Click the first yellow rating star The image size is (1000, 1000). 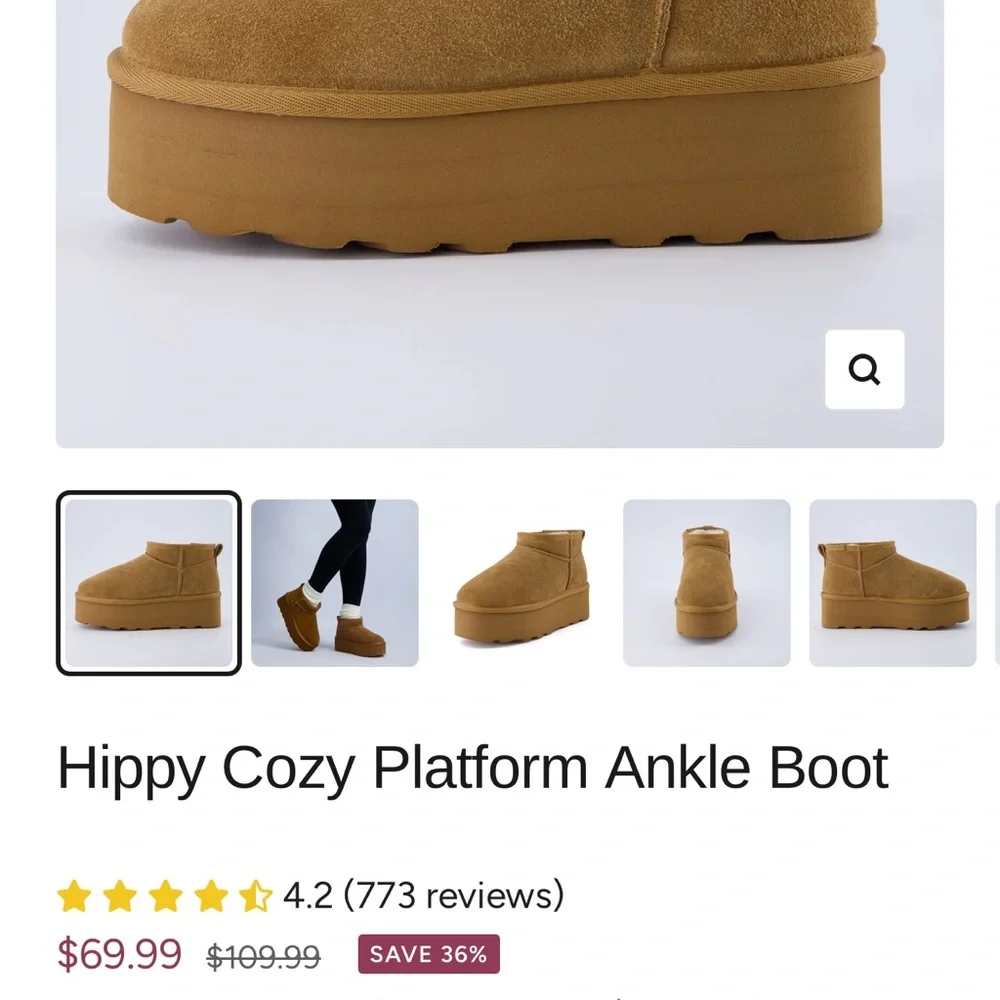tap(74, 896)
